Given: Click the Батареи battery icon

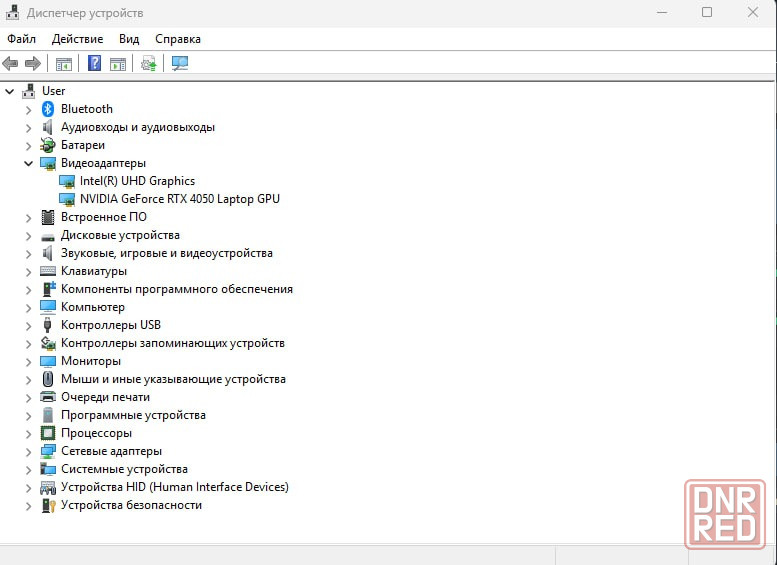Looking at the screenshot, I should click(48, 145).
